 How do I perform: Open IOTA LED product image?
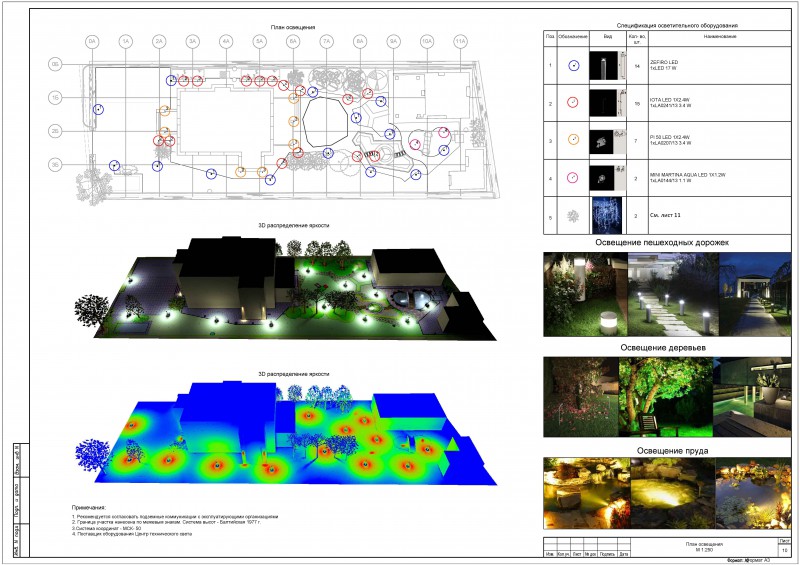(608, 103)
